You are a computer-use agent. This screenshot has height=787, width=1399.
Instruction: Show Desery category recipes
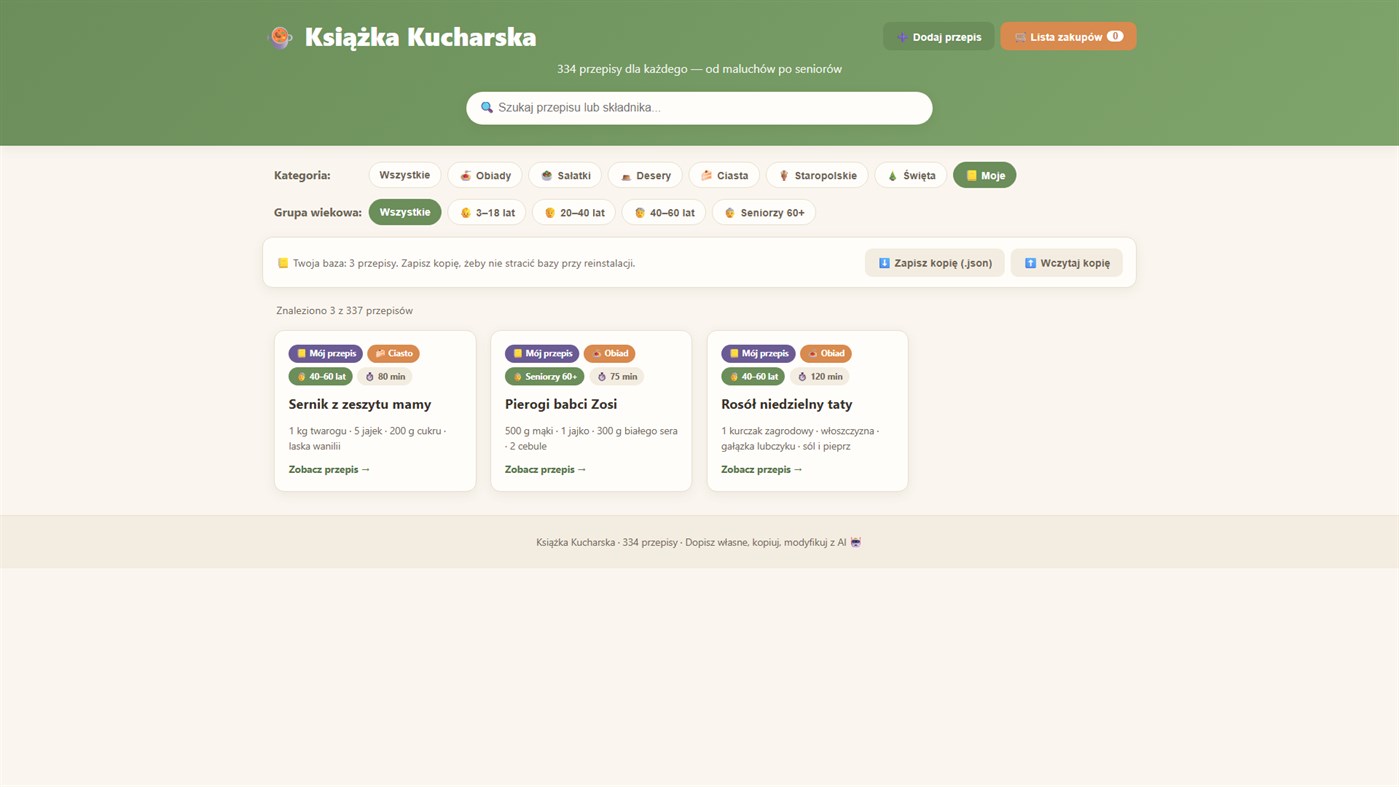pyautogui.click(x=645, y=175)
